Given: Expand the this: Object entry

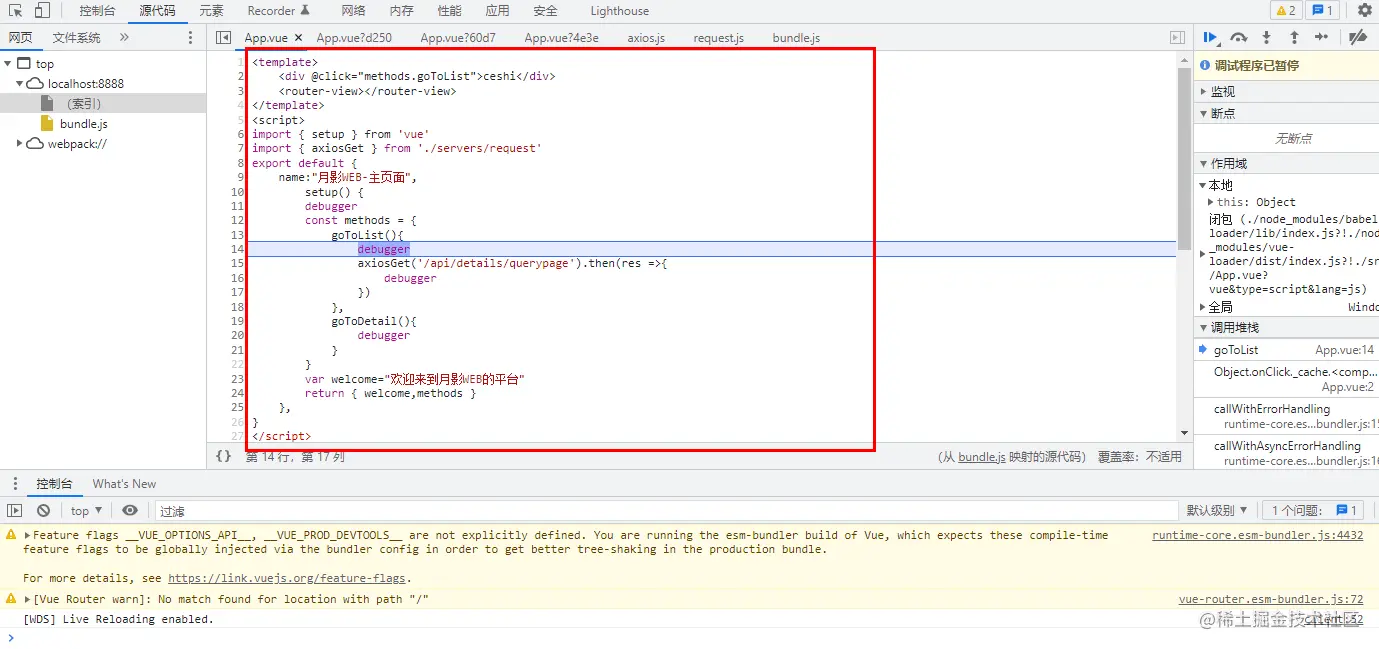Looking at the screenshot, I should tap(1211, 202).
